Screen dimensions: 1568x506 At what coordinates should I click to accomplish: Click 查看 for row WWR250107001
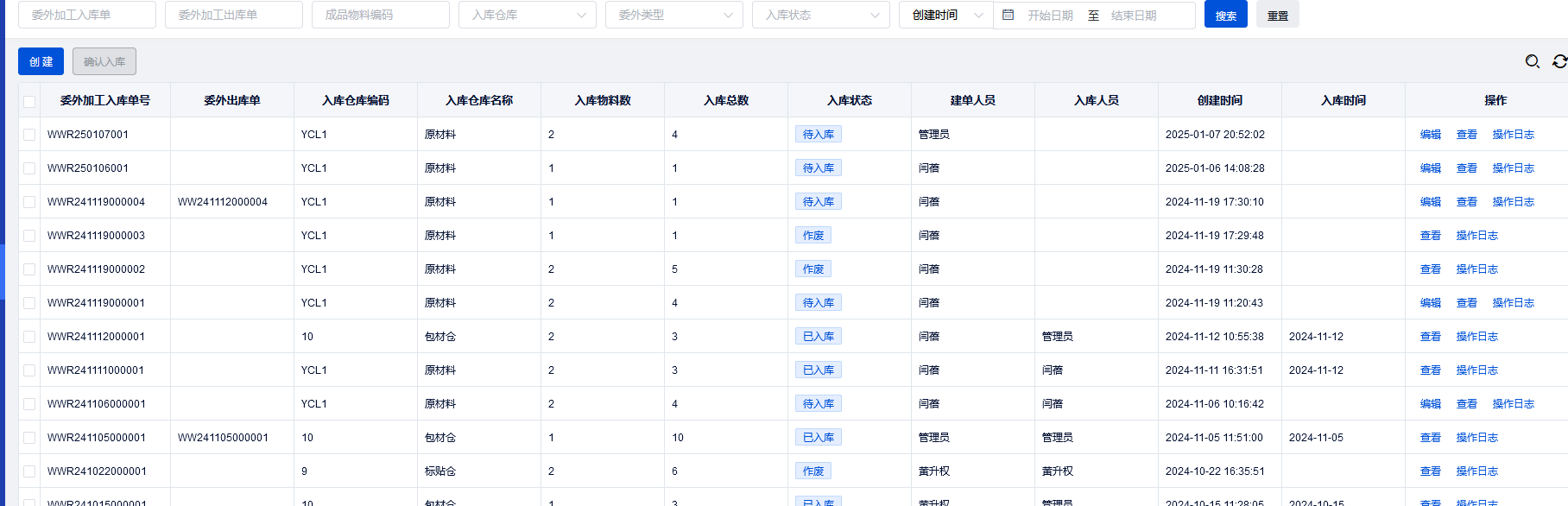[x=1467, y=135]
